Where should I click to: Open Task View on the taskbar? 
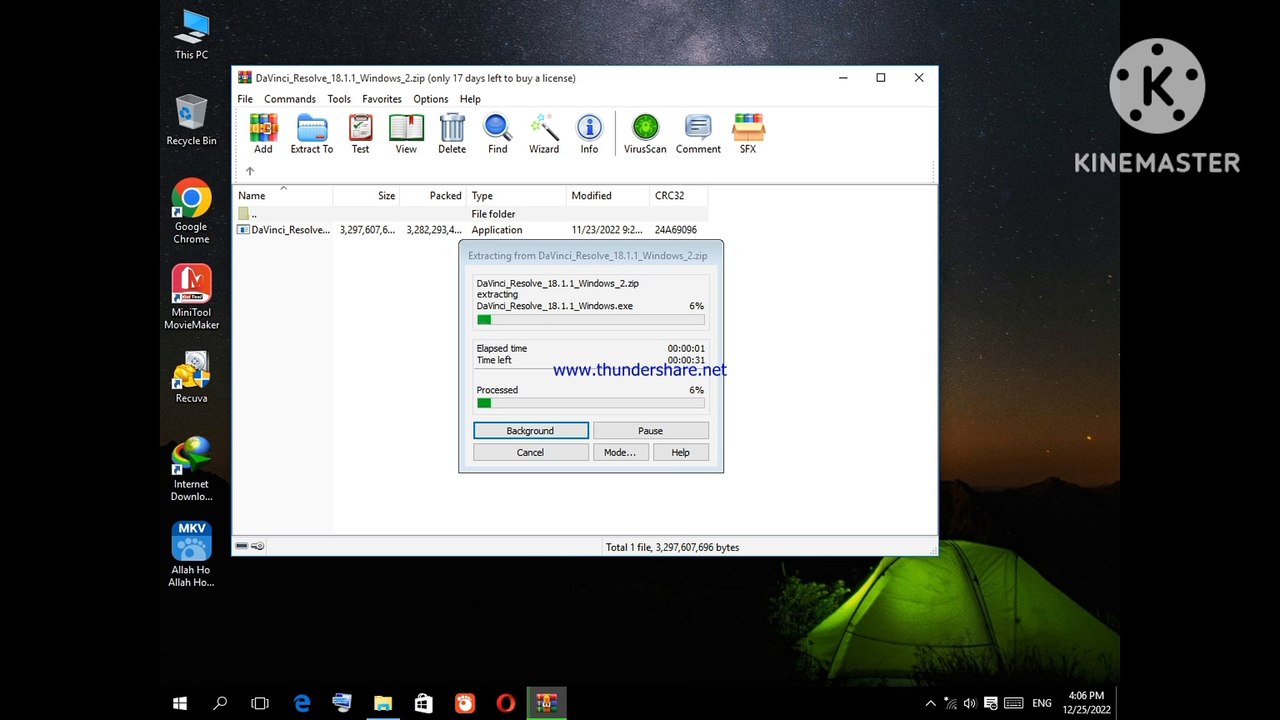pyautogui.click(x=260, y=703)
